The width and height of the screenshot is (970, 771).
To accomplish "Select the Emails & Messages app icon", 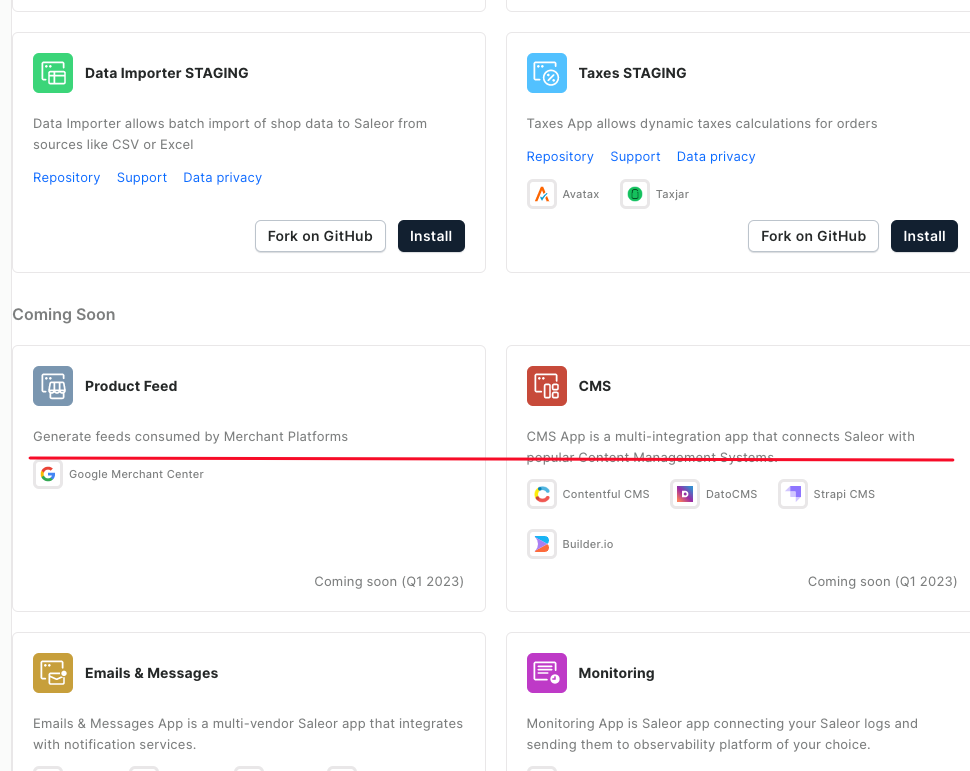I will click(52, 672).
